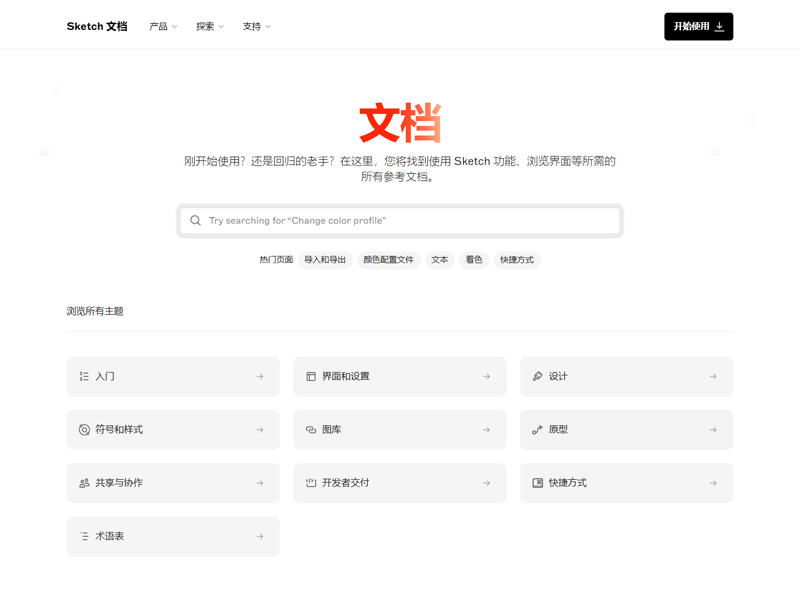The width and height of the screenshot is (800, 600).
Task: Click the cursor icon on the 原型 card
Action: 536,429
